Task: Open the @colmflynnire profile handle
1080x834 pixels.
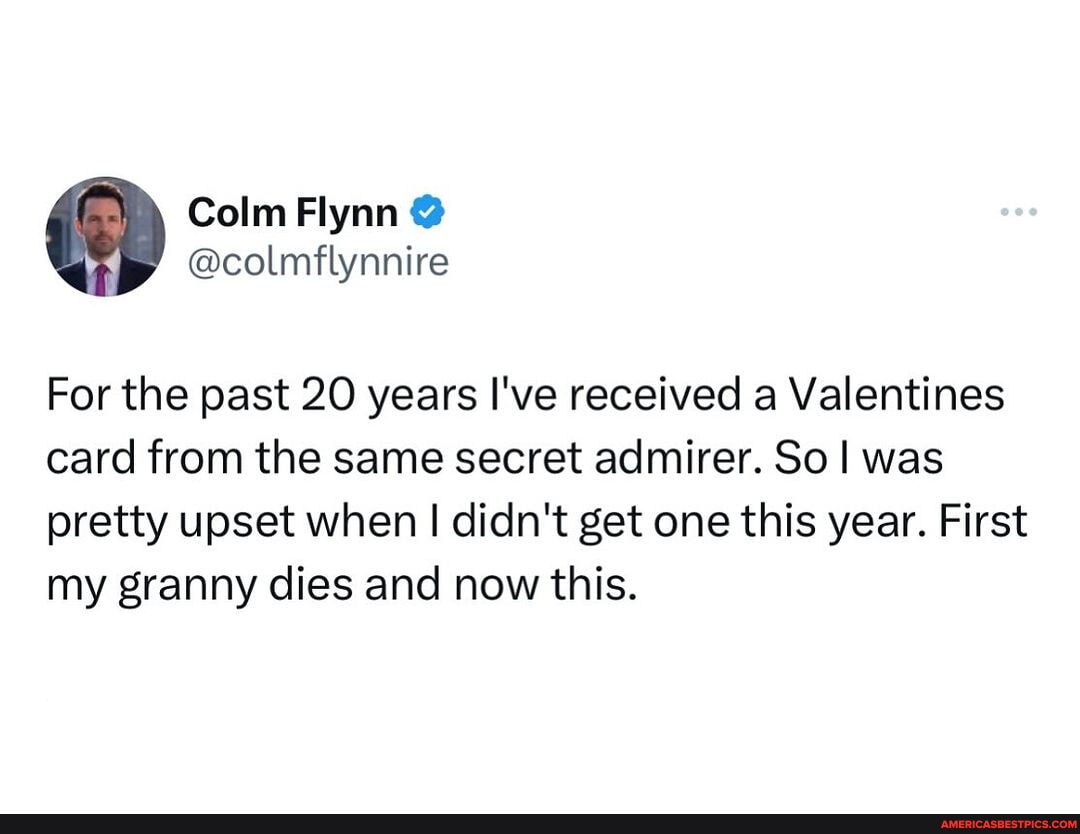Action: click(318, 262)
